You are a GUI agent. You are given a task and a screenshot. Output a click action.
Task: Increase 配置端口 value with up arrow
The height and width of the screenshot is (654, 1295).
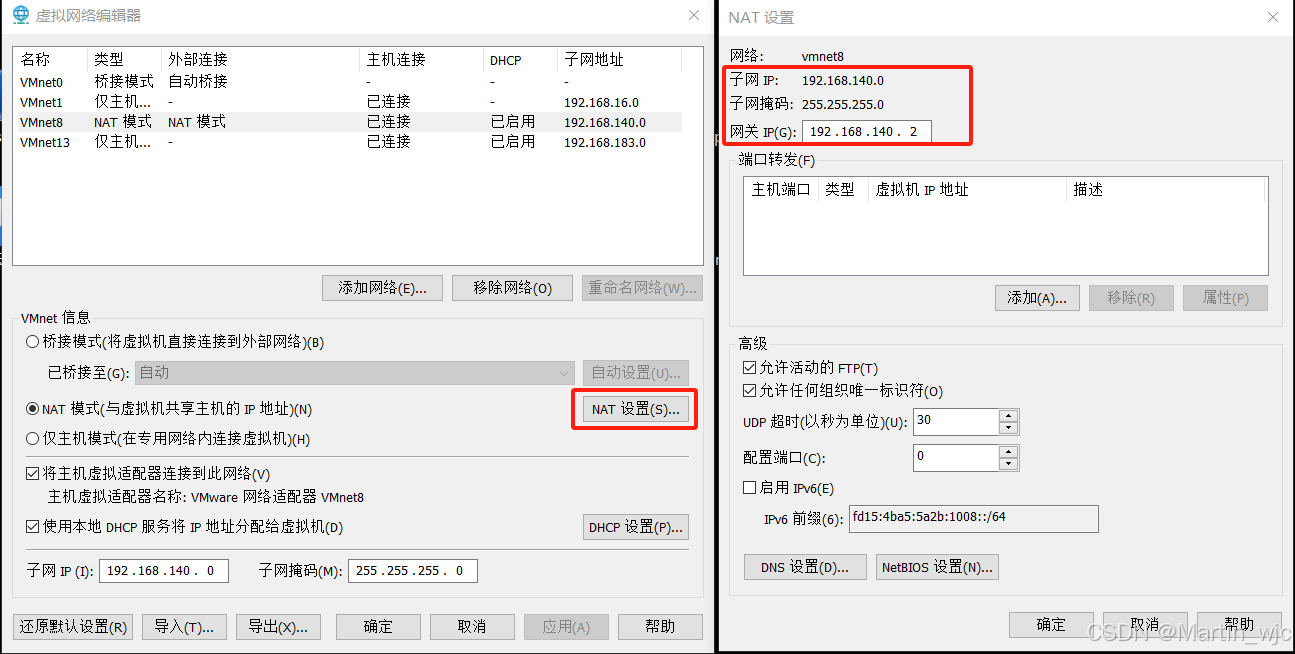click(1009, 452)
